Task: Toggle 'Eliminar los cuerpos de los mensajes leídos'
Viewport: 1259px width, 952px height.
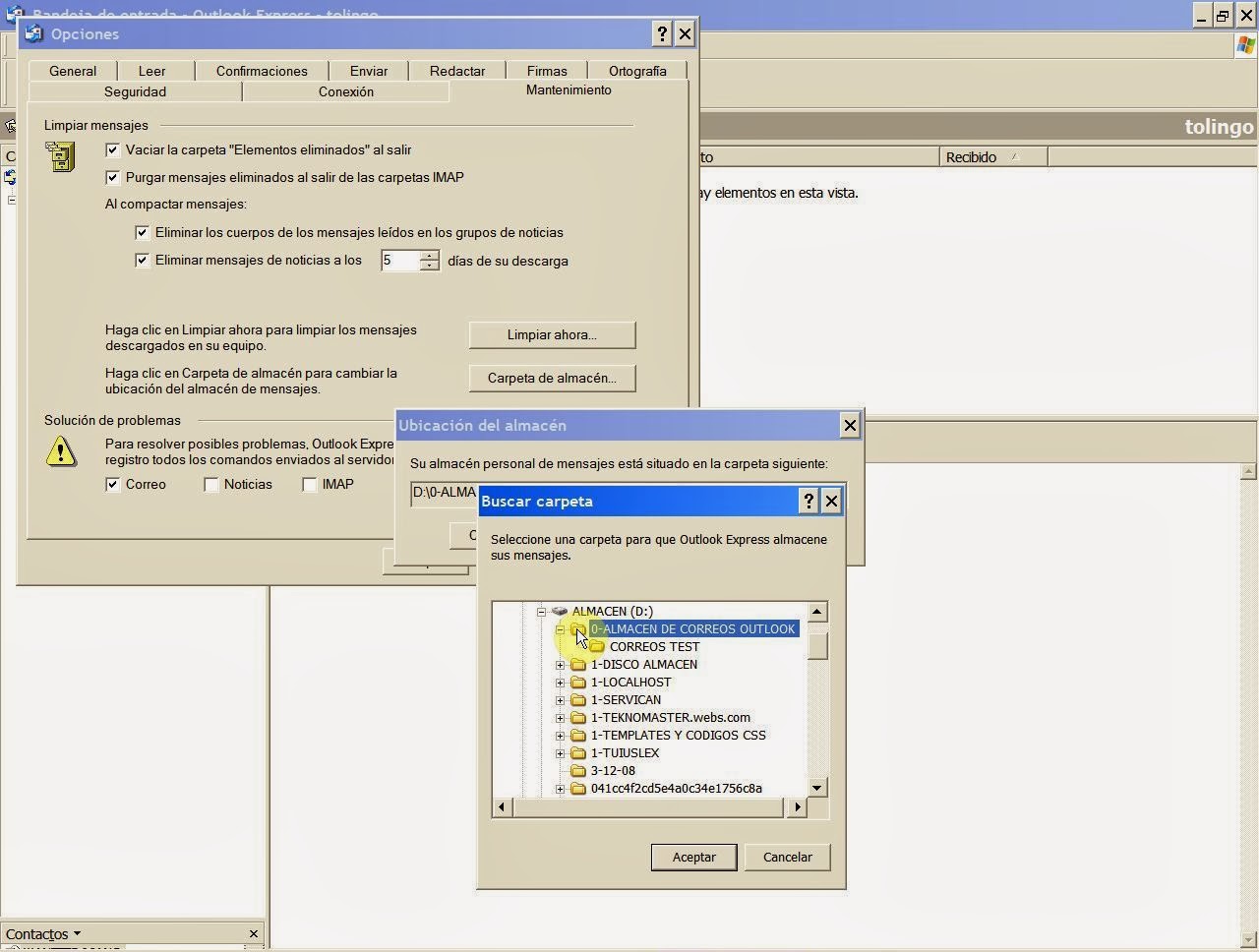Action: pyautogui.click(x=142, y=232)
